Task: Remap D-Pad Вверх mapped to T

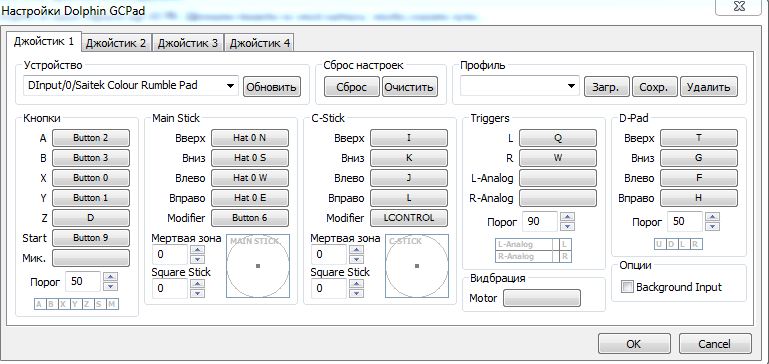Action: (699, 138)
